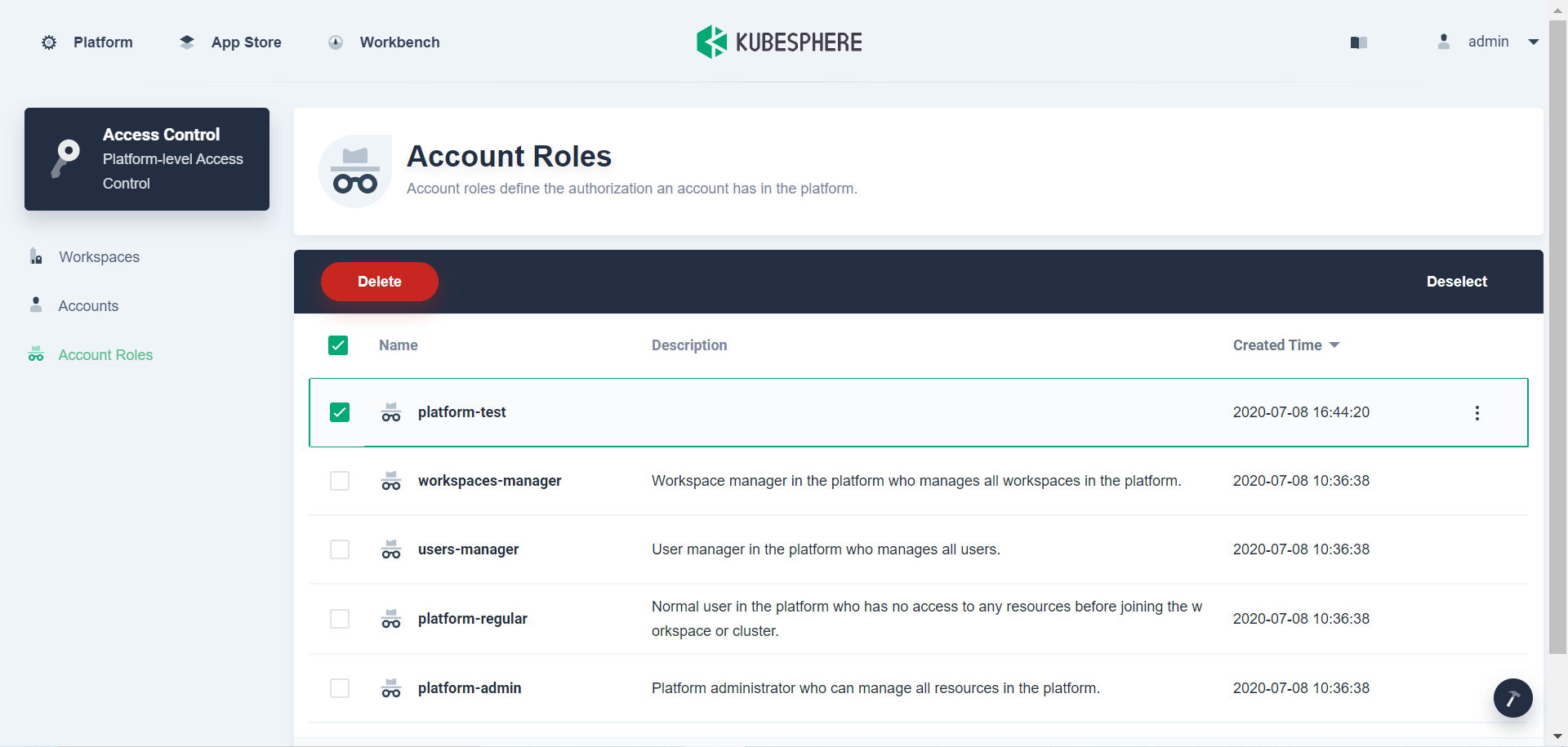Viewport: 1568px width, 747px height.
Task: Click the floating pencil button
Action: (x=1512, y=698)
